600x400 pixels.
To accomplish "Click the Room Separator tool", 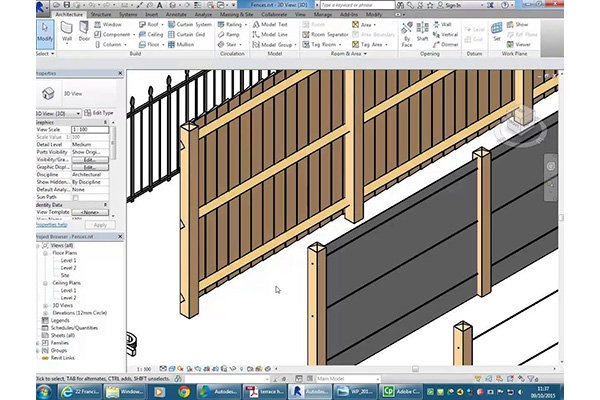I will [x=325, y=34].
